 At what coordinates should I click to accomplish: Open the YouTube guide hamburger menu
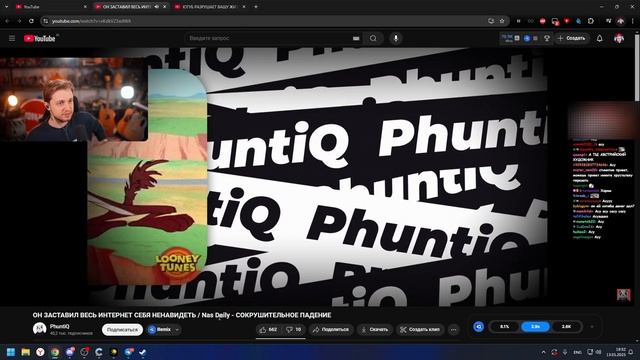[12, 38]
